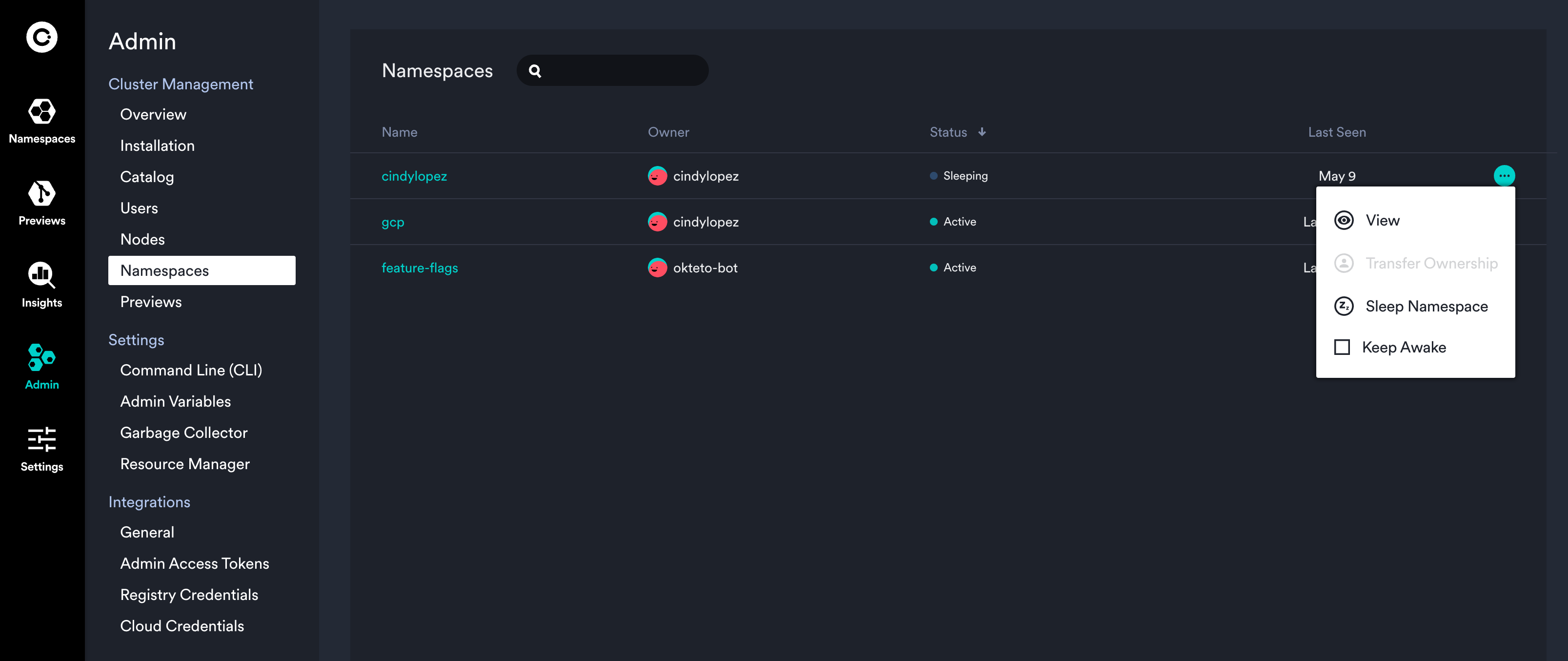The width and height of the screenshot is (1568, 661).
Task: Select the Namespaces icon in the sidebar
Action: [x=41, y=120]
